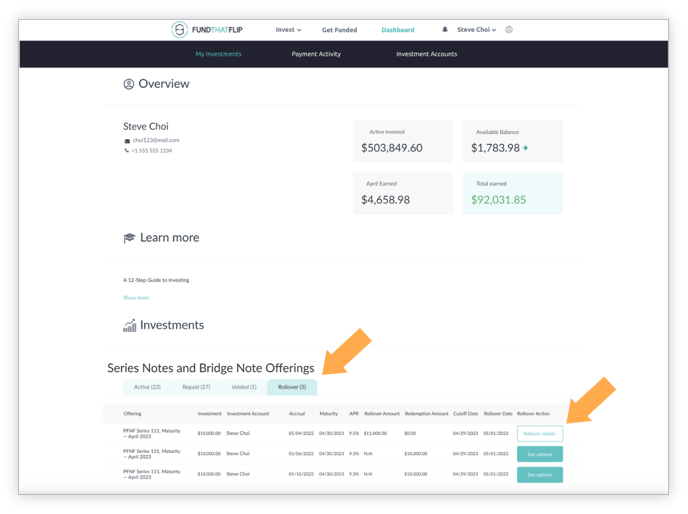
Task: Click the $11,000.00 rollover amount cell
Action: [x=376, y=433]
